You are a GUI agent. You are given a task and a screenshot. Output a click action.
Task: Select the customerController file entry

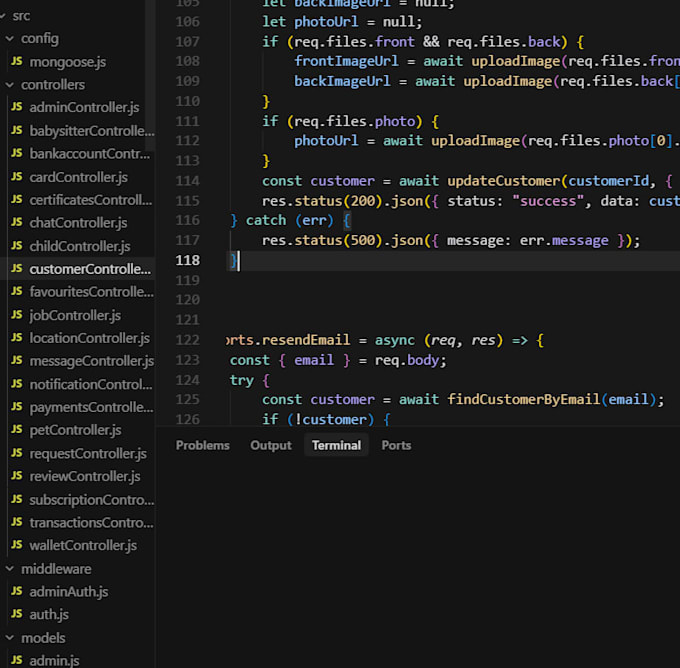coord(90,269)
